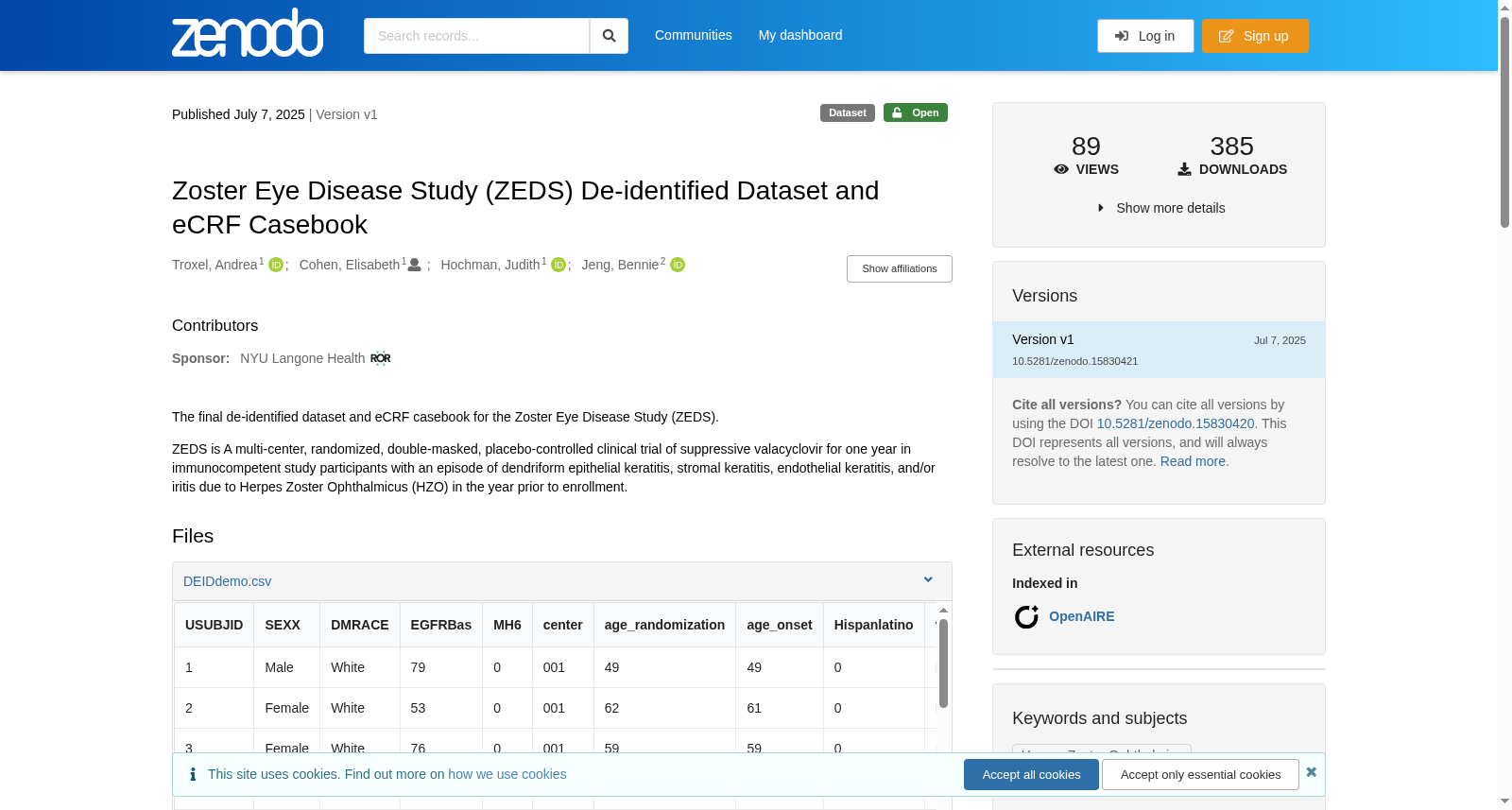
Task: Click the Dataset badge
Action: click(848, 112)
